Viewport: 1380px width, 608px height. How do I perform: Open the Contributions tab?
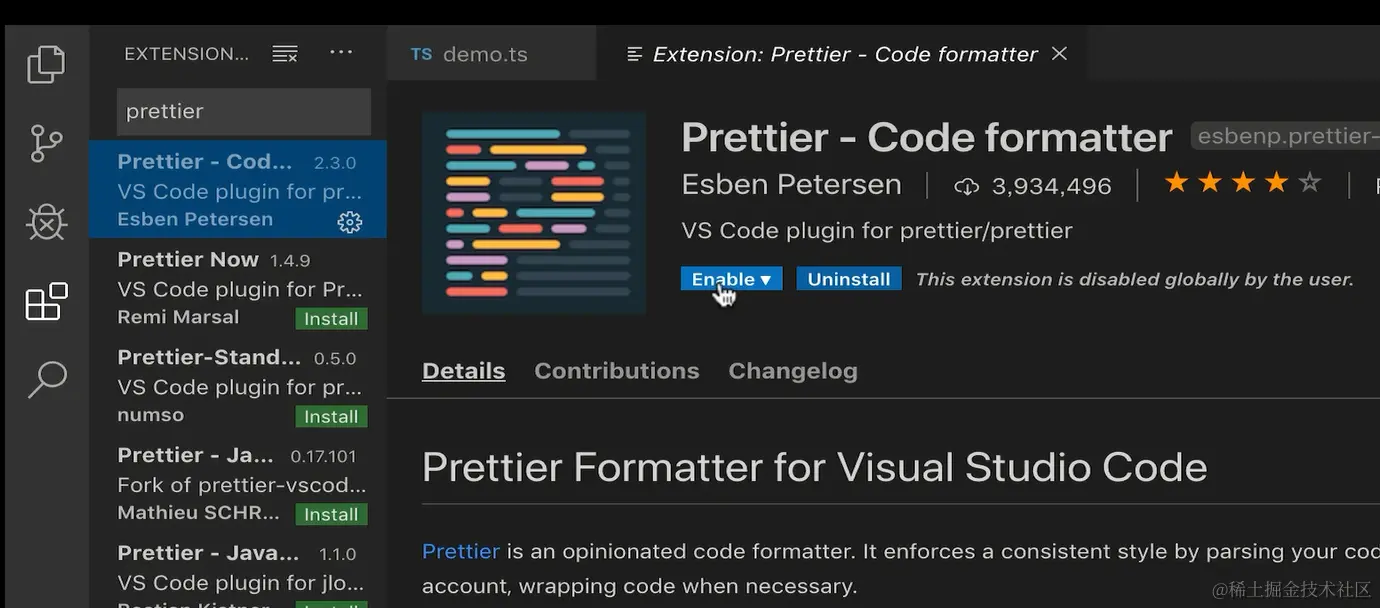(x=616, y=371)
